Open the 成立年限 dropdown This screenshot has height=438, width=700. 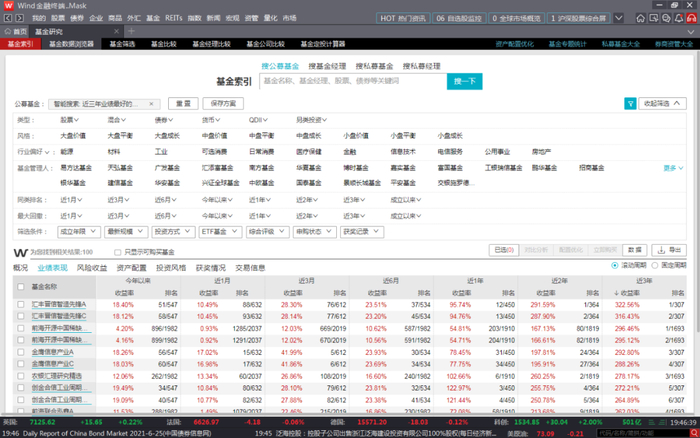(79, 231)
